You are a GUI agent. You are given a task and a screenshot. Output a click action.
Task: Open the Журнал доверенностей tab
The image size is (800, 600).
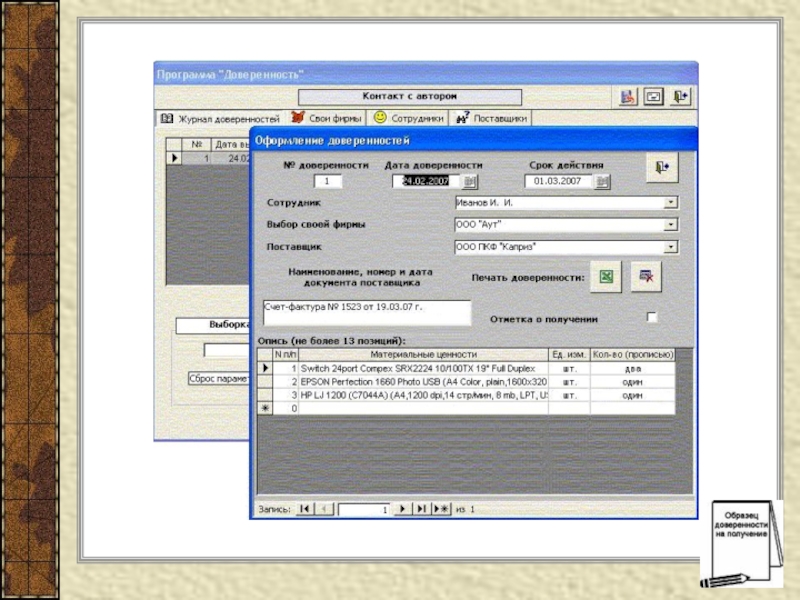coord(220,118)
